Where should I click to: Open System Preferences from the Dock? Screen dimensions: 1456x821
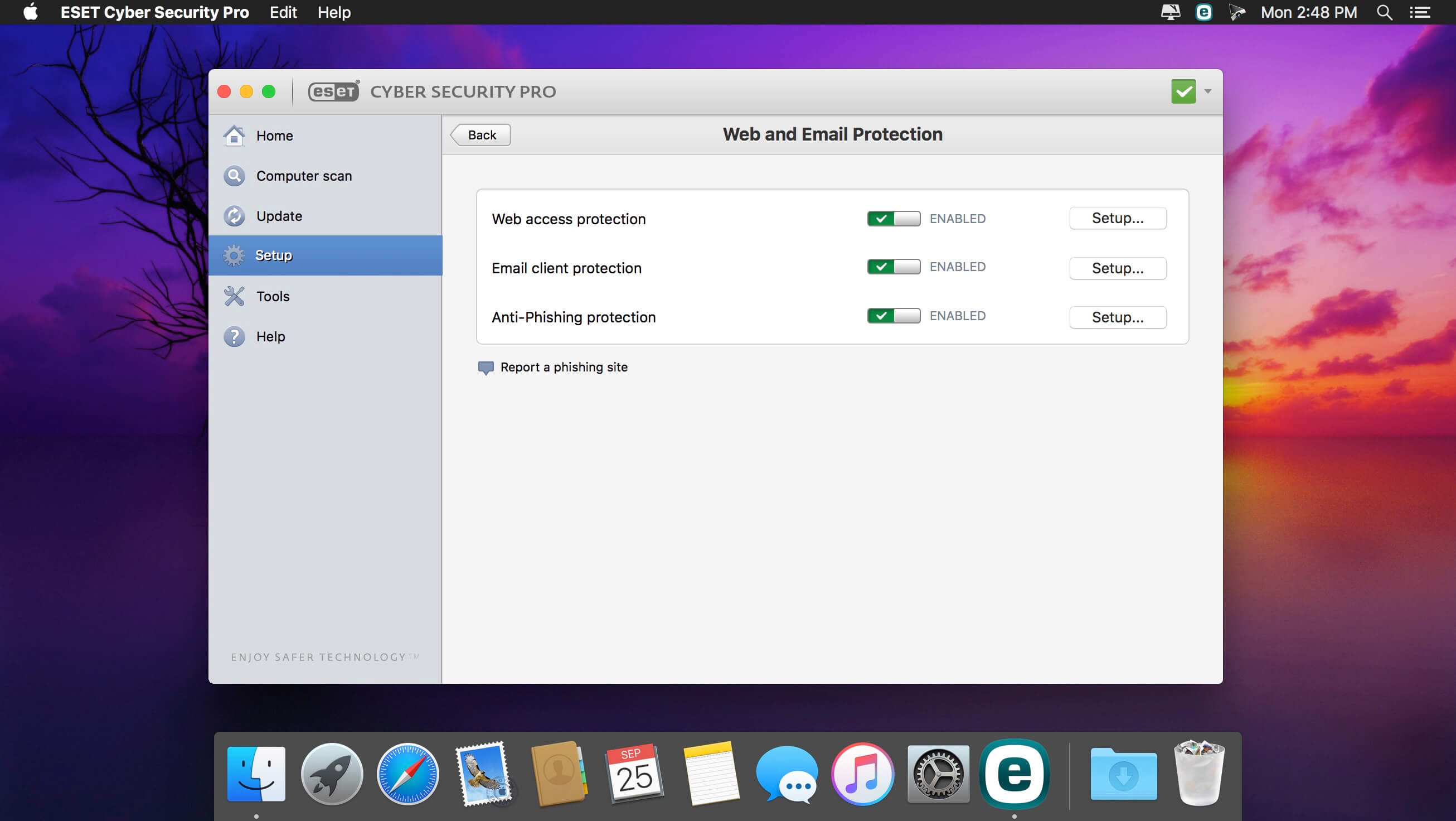(938, 774)
